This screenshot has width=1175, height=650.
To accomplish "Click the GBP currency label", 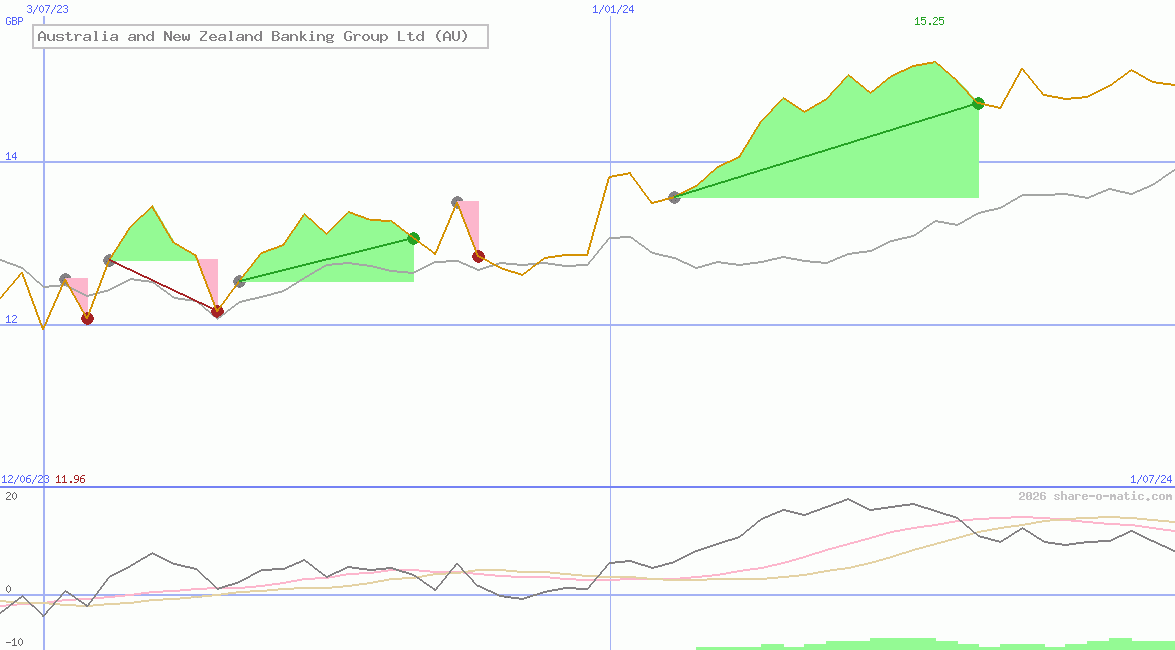I will tap(14, 21).
